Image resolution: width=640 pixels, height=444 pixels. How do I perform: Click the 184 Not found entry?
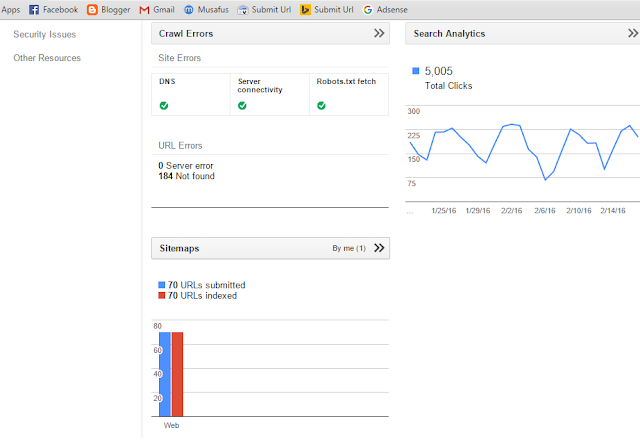pyautogui.click(x=187, y=176)
